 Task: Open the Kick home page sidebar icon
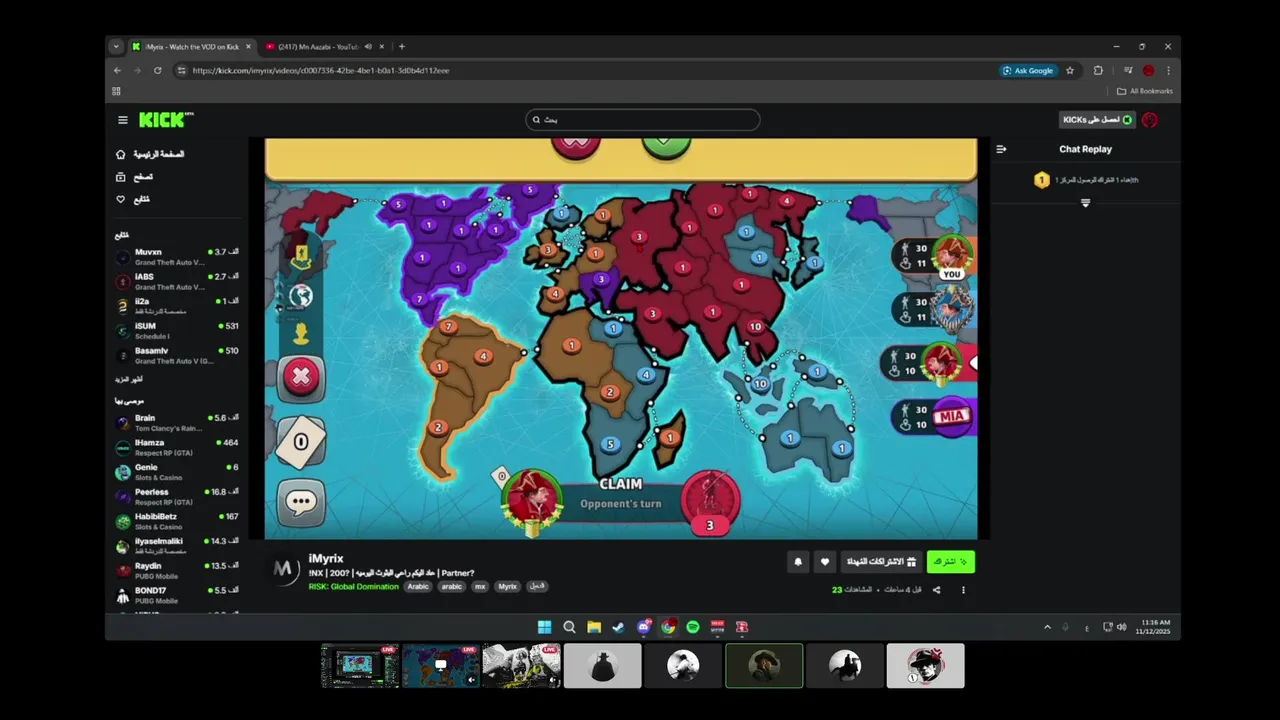121,154
